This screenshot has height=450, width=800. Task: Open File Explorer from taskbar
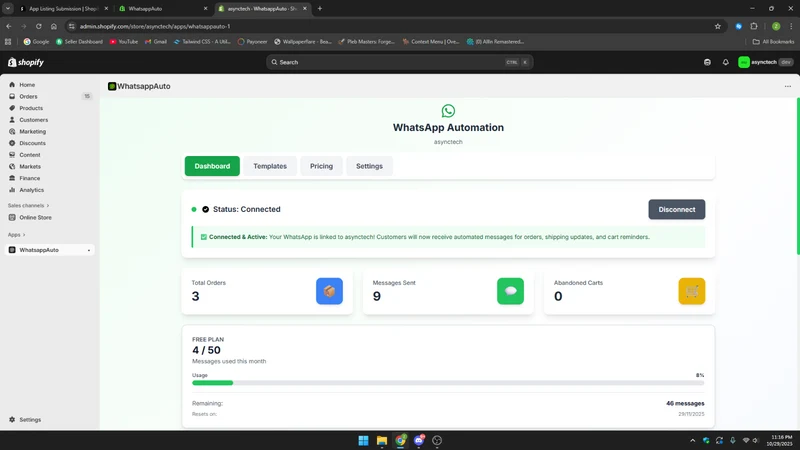point(382,440)
